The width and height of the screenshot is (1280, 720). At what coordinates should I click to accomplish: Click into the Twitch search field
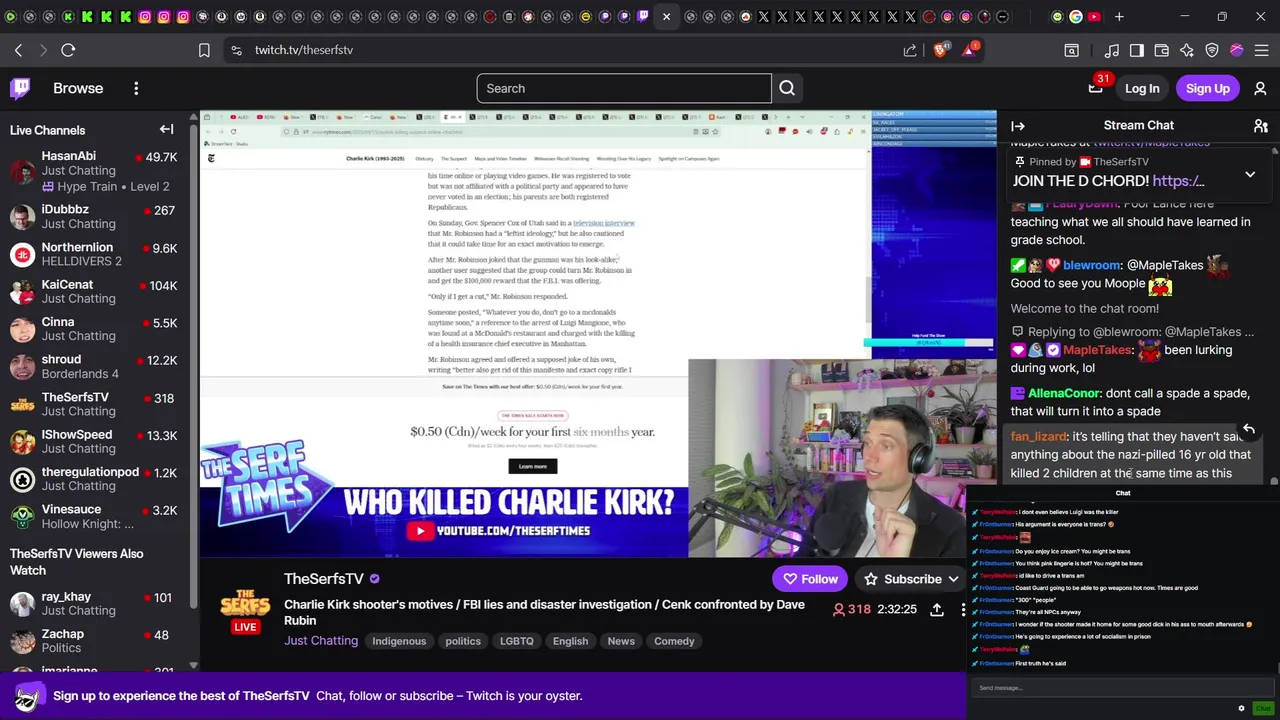click(x=624, y=88)
